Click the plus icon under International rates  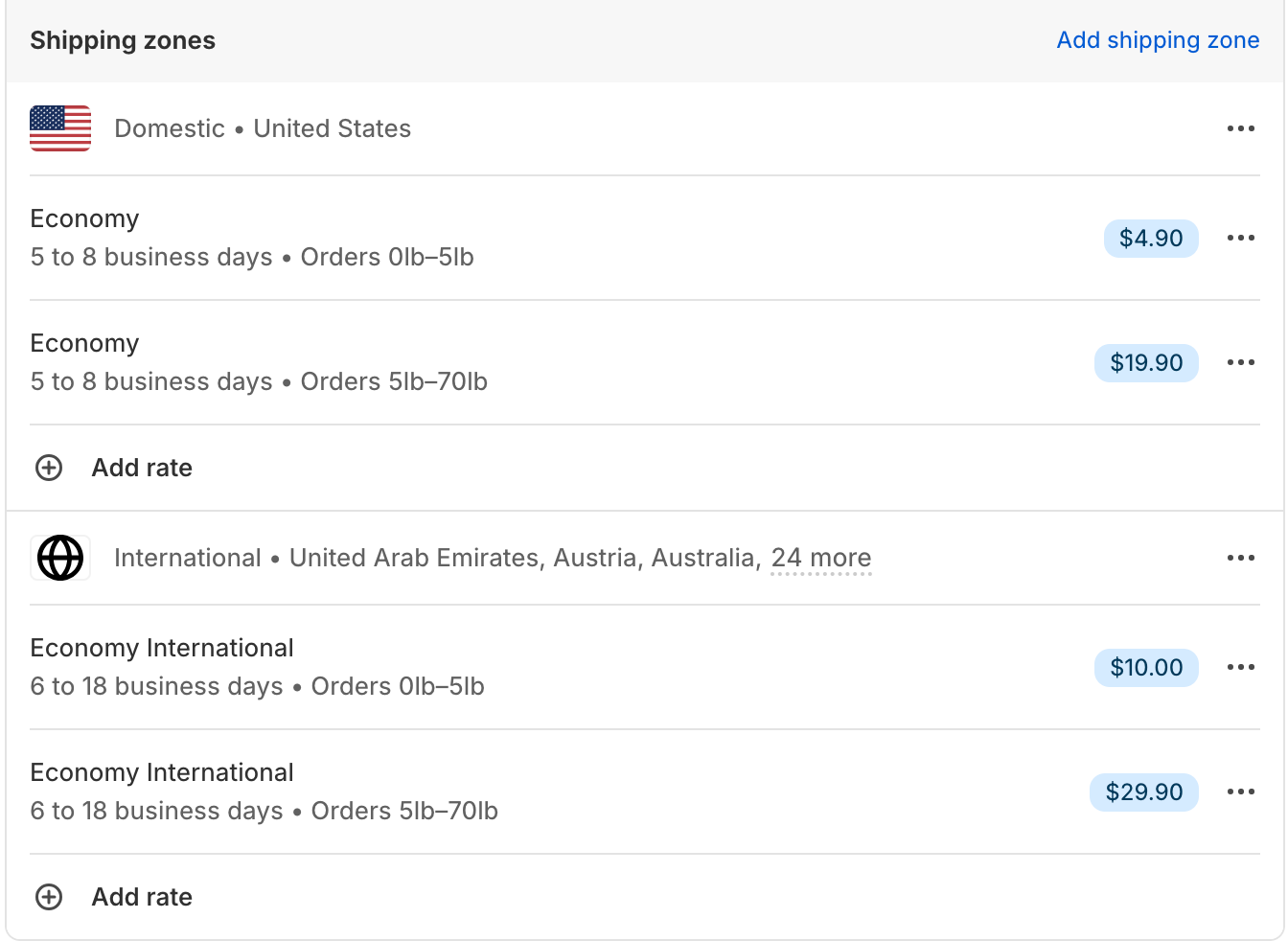pos(49,897)
